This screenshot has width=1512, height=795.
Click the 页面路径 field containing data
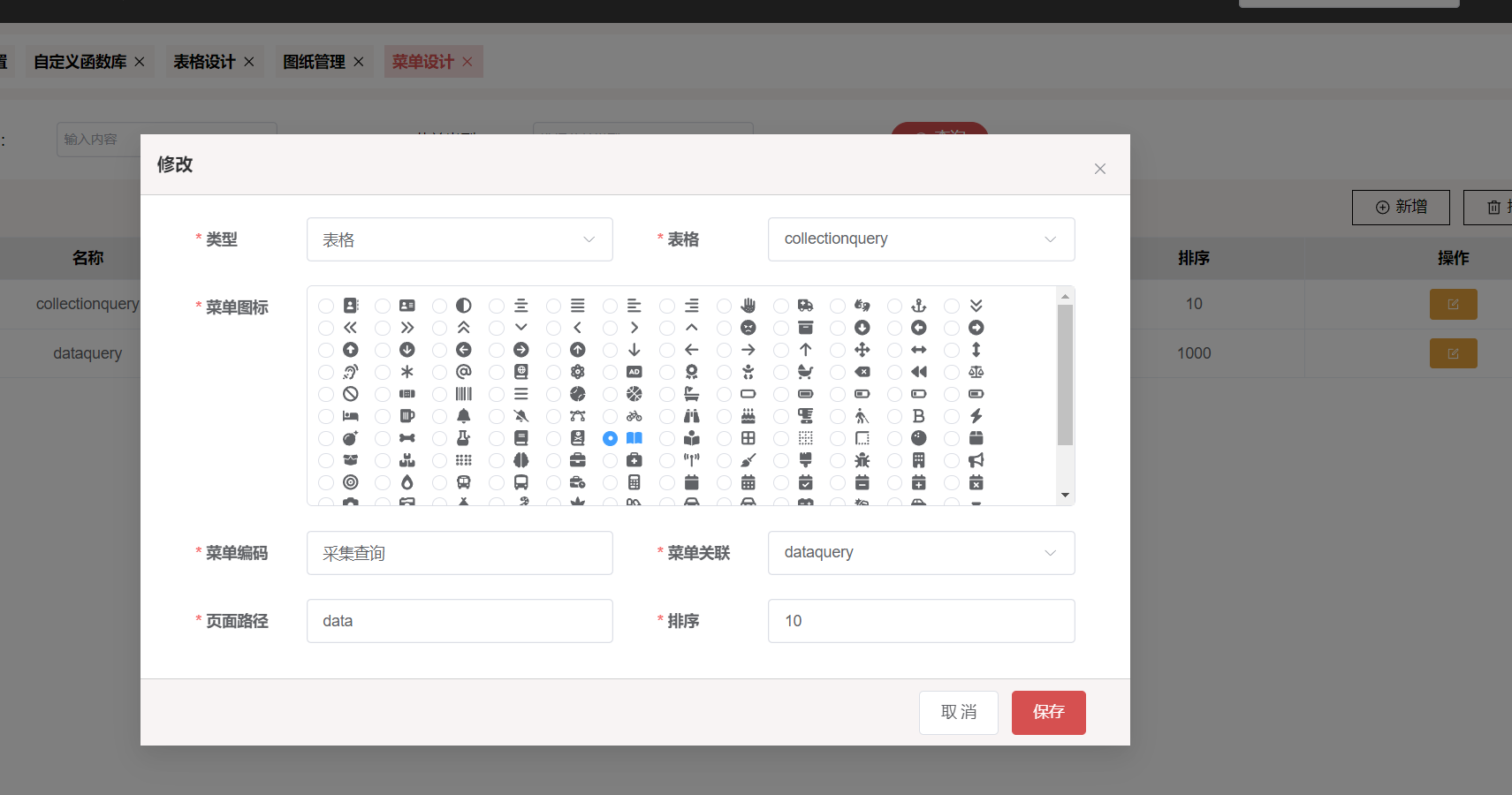[460, 621]
